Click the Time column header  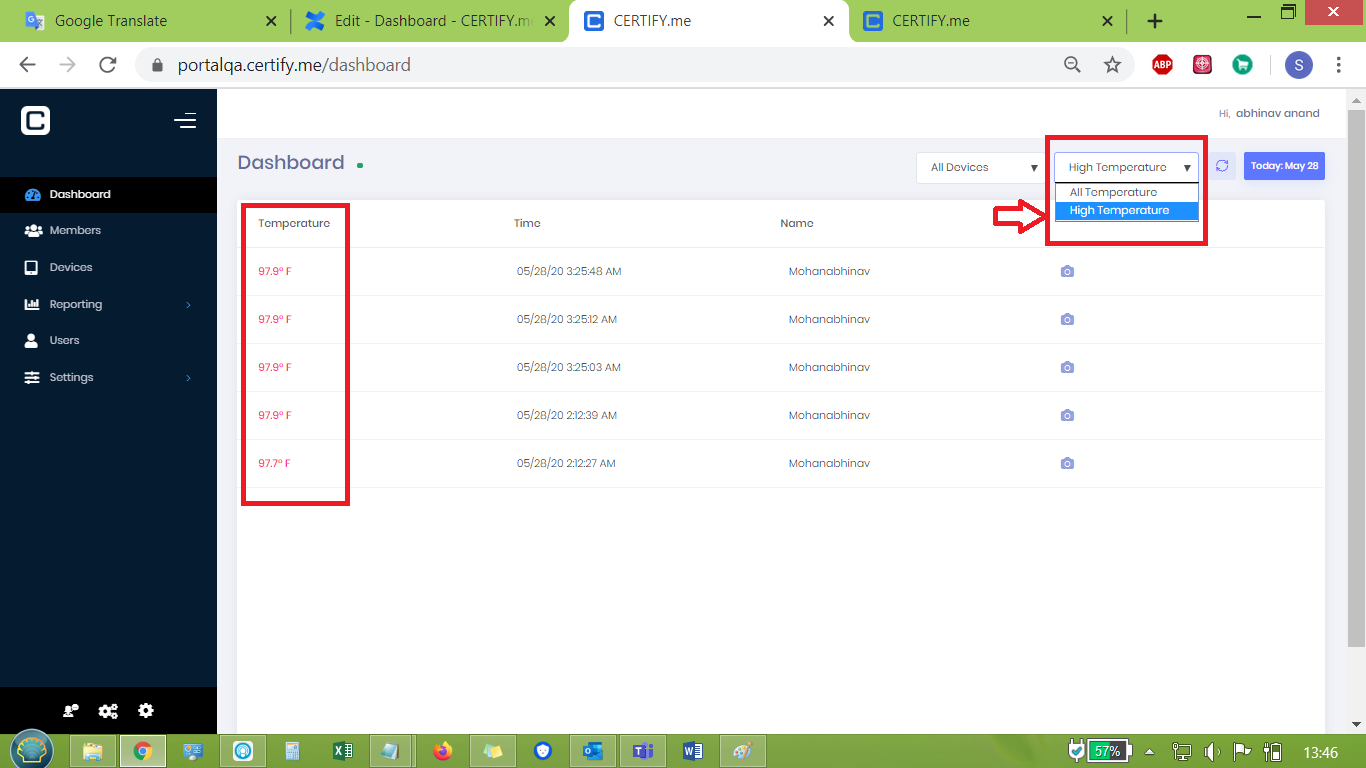point(527,223)
